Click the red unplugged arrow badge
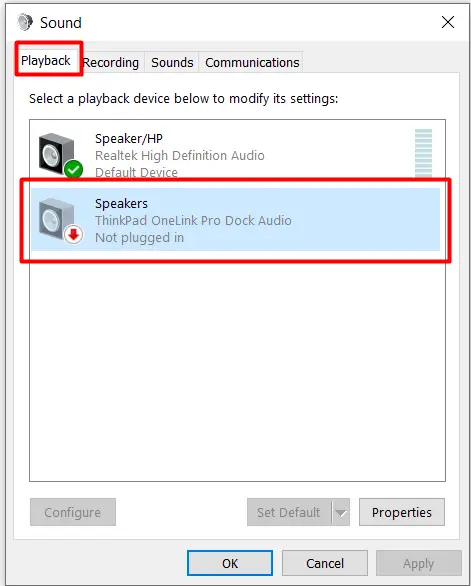Screen dimensions: 471x586 coord(74,235)
